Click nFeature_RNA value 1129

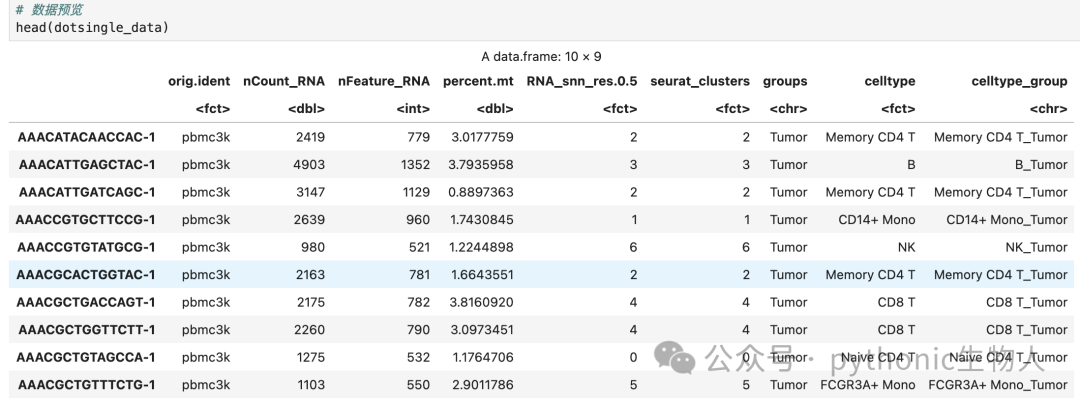point(416,192)
